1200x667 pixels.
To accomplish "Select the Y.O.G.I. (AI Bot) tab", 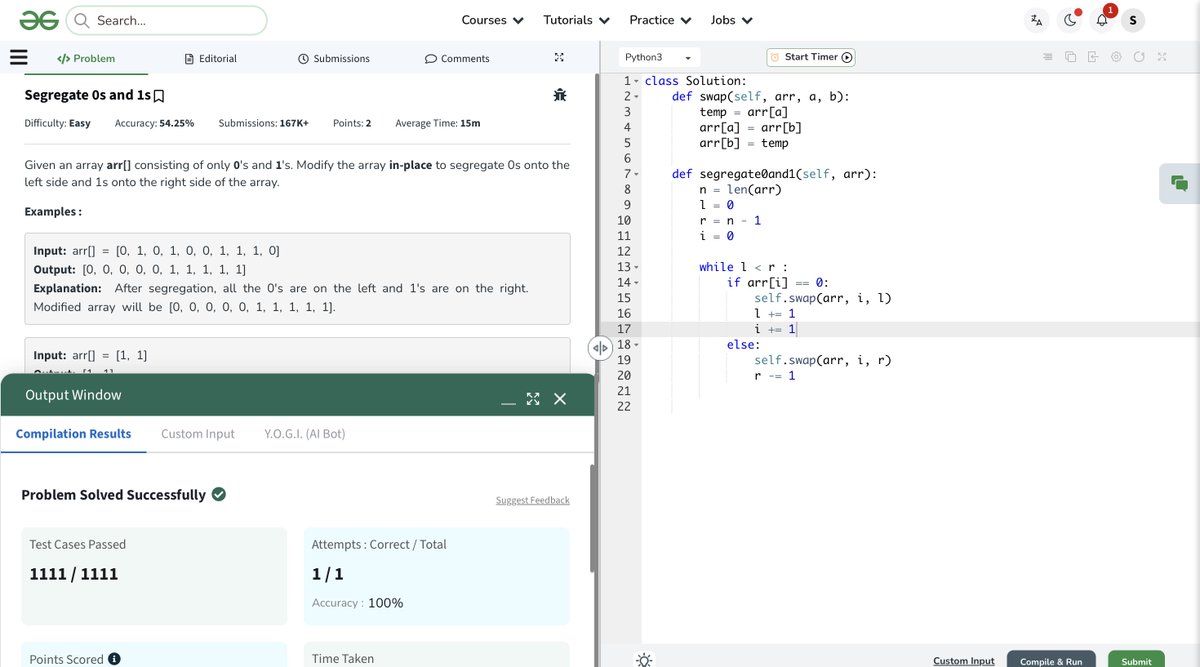I will [x=305, y=434].
